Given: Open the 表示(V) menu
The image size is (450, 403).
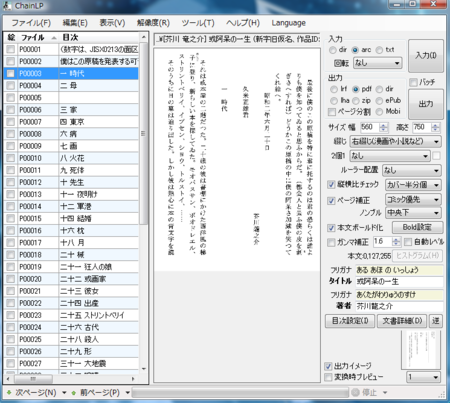Looking at the screenshot, I should coord(112,23).
